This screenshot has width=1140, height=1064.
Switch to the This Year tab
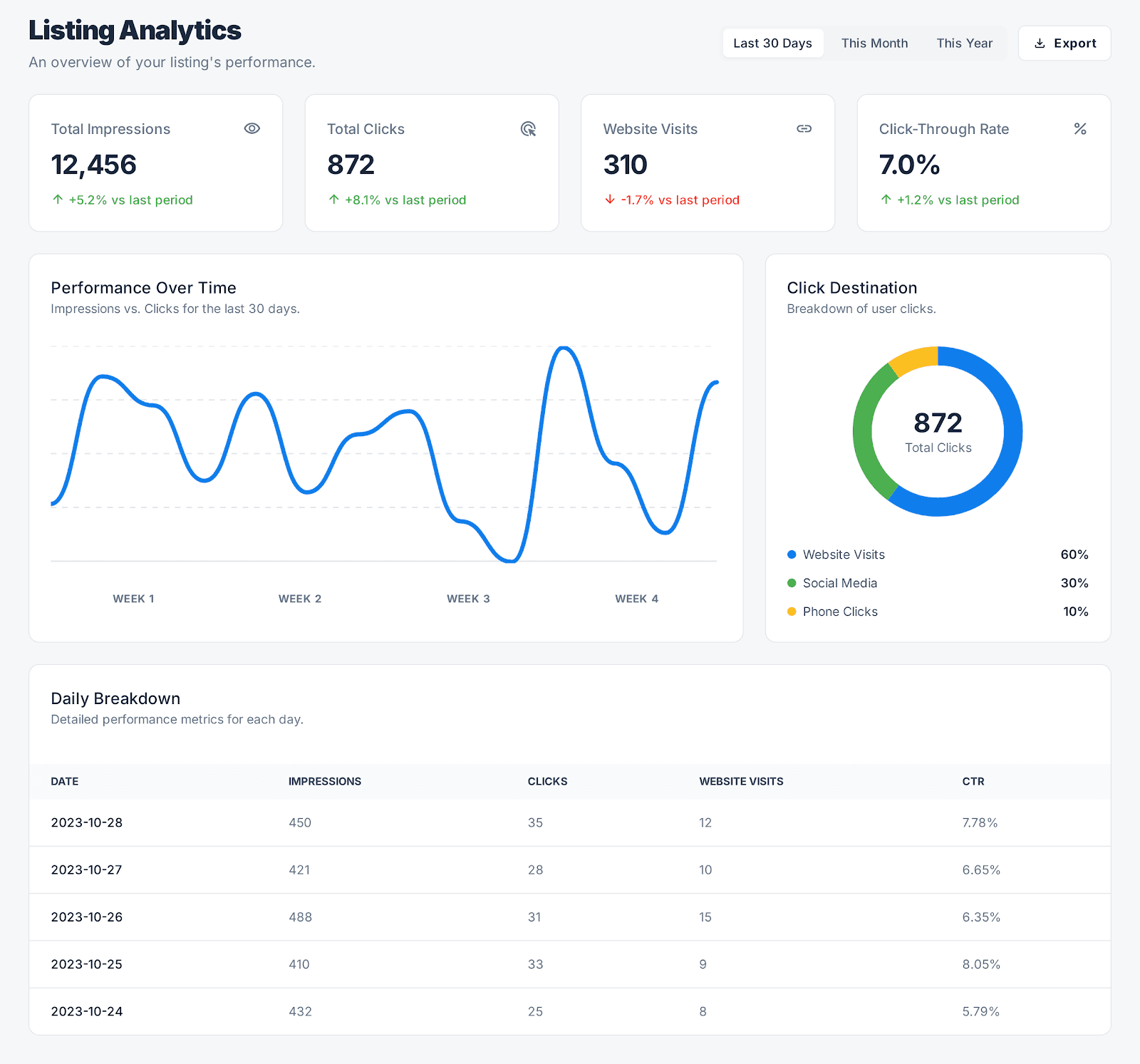point(964,43)
